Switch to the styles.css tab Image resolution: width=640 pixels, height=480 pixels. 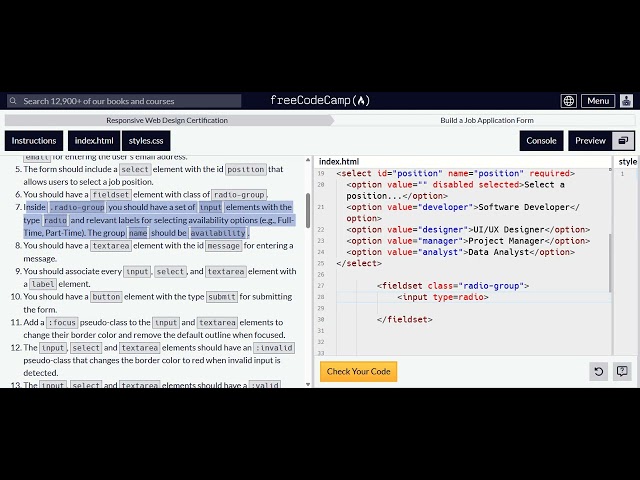pyautogui.click(x=146, y=141)
